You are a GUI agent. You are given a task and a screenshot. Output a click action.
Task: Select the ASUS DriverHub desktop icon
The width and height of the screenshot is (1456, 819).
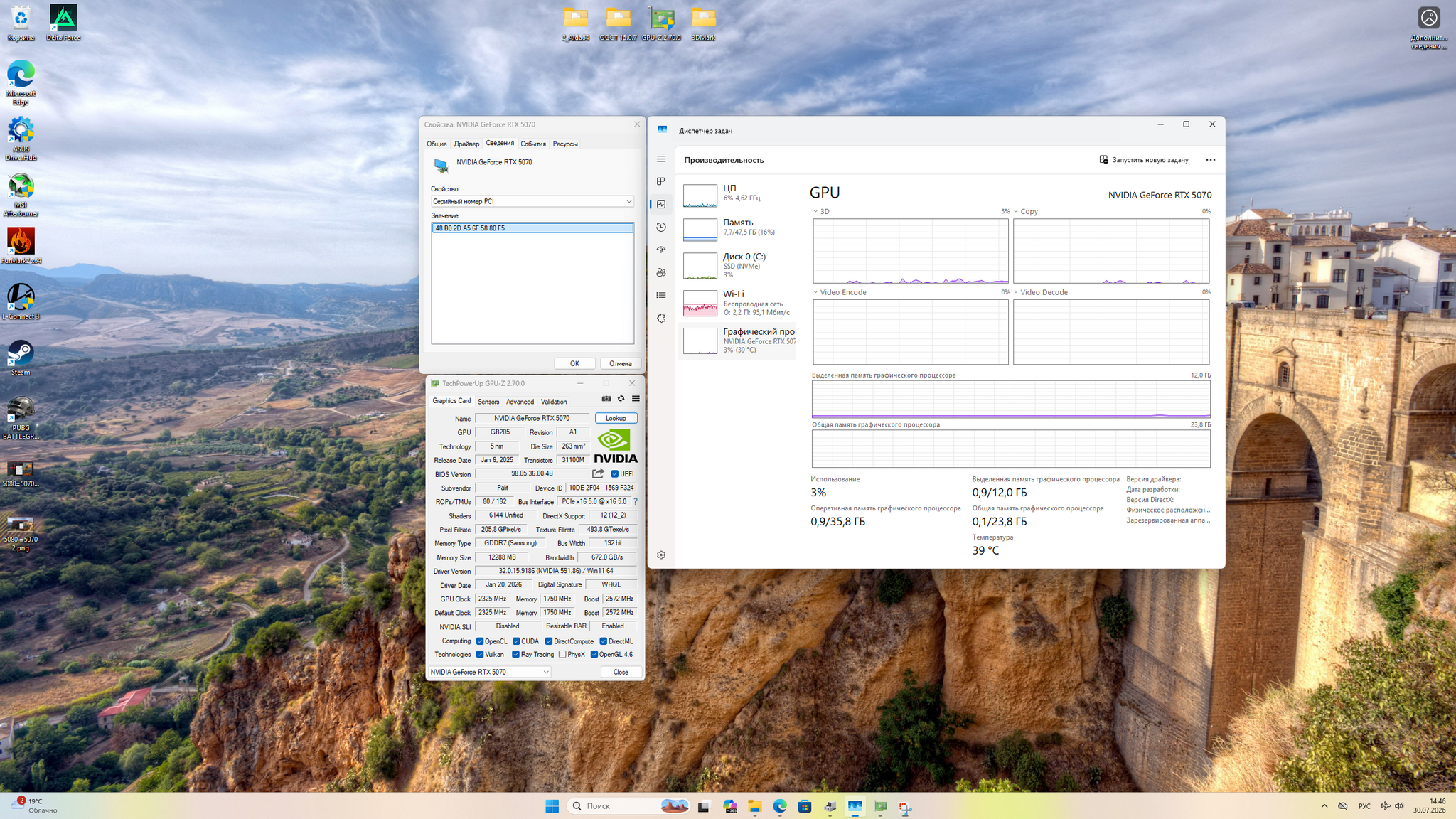point(21,139)
